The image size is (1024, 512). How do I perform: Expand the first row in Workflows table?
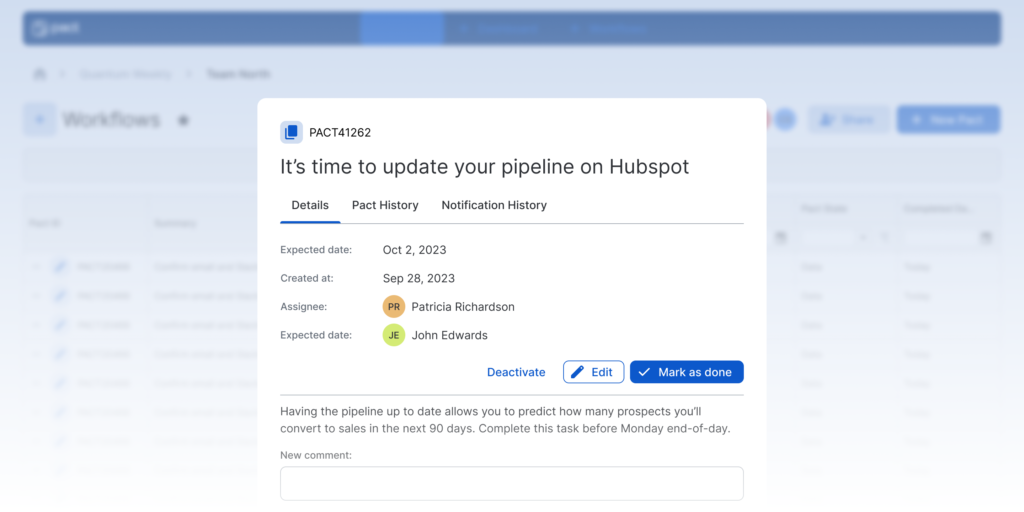click(x=37, y=267)
